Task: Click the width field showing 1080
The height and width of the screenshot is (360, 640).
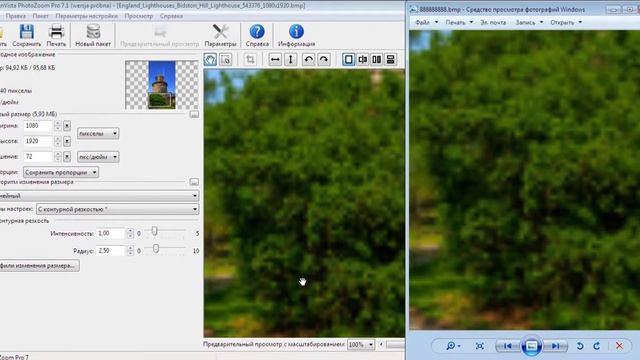Action: tap(38, 126)
